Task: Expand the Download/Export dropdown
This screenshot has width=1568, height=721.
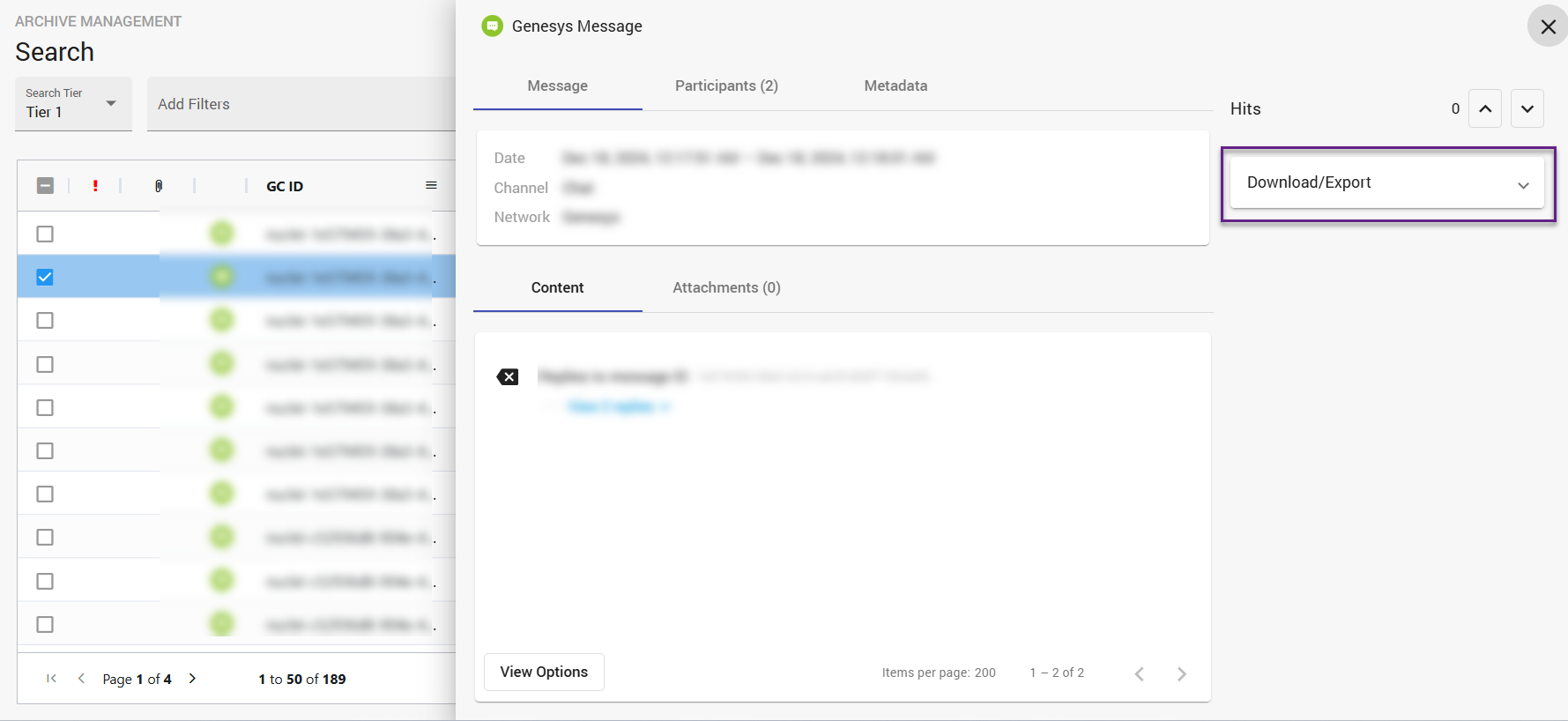Action: 1387,182
